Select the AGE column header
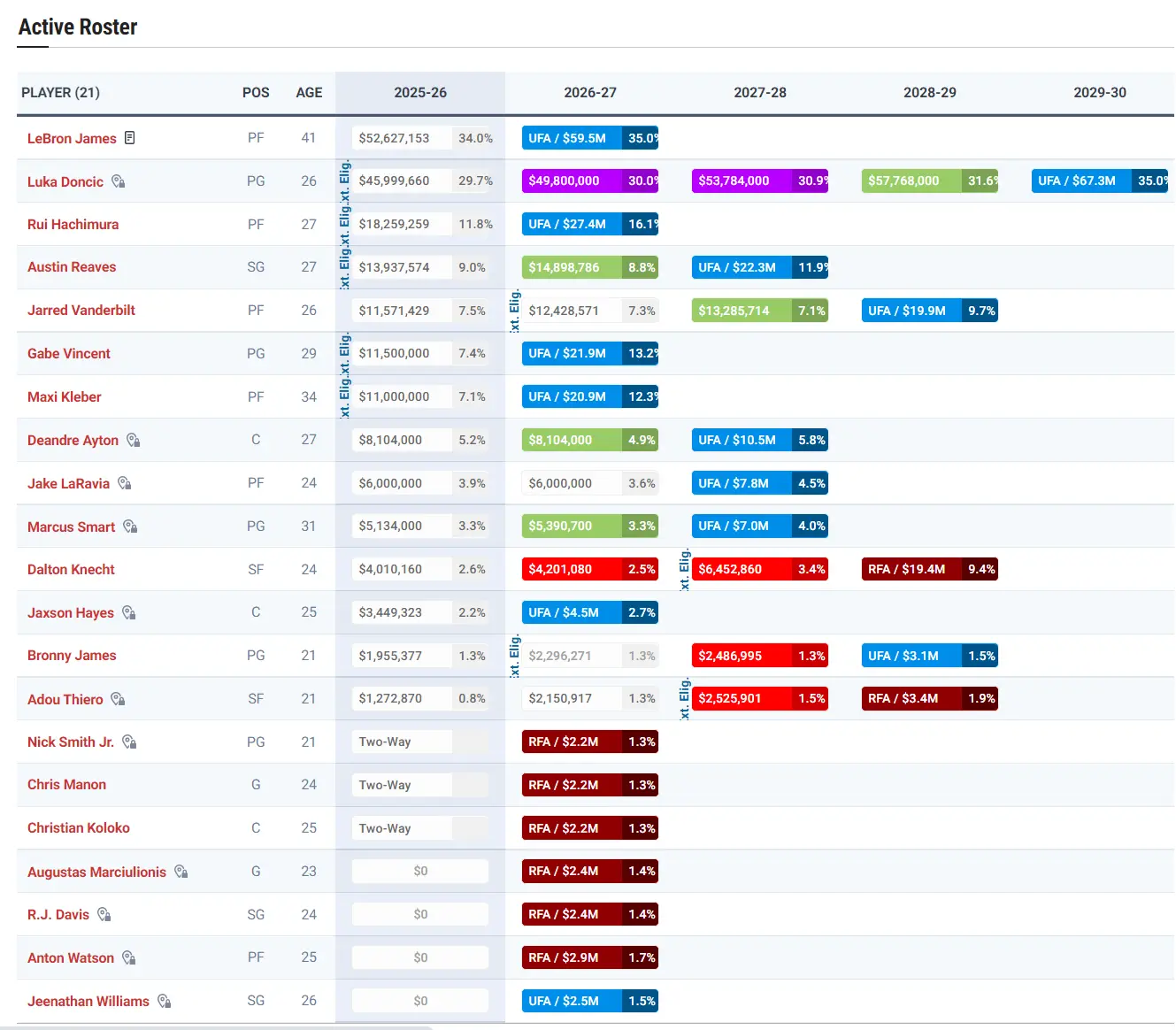 (x=309, y=93)
